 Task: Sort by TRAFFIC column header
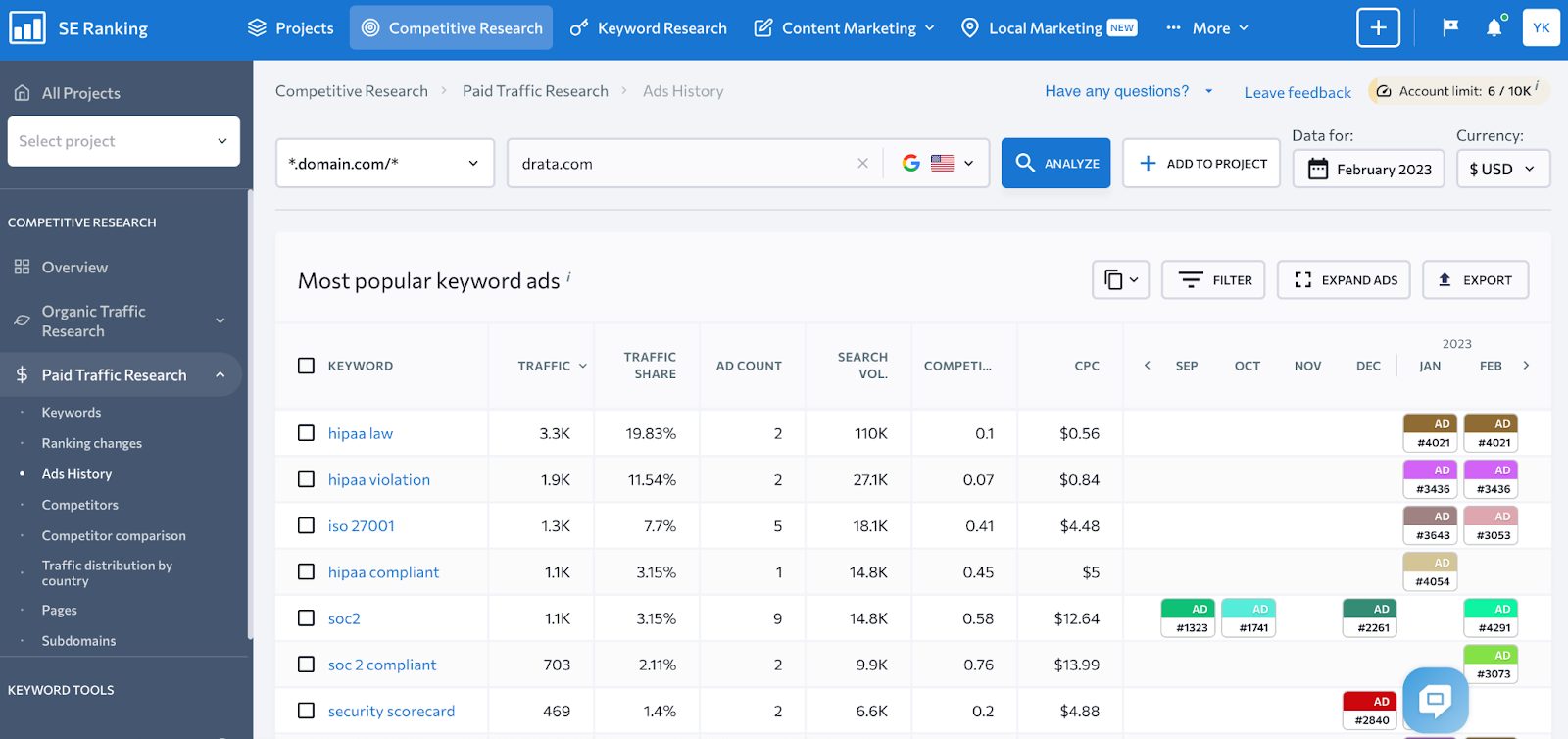pyautogui.click(x=552, y=366)
